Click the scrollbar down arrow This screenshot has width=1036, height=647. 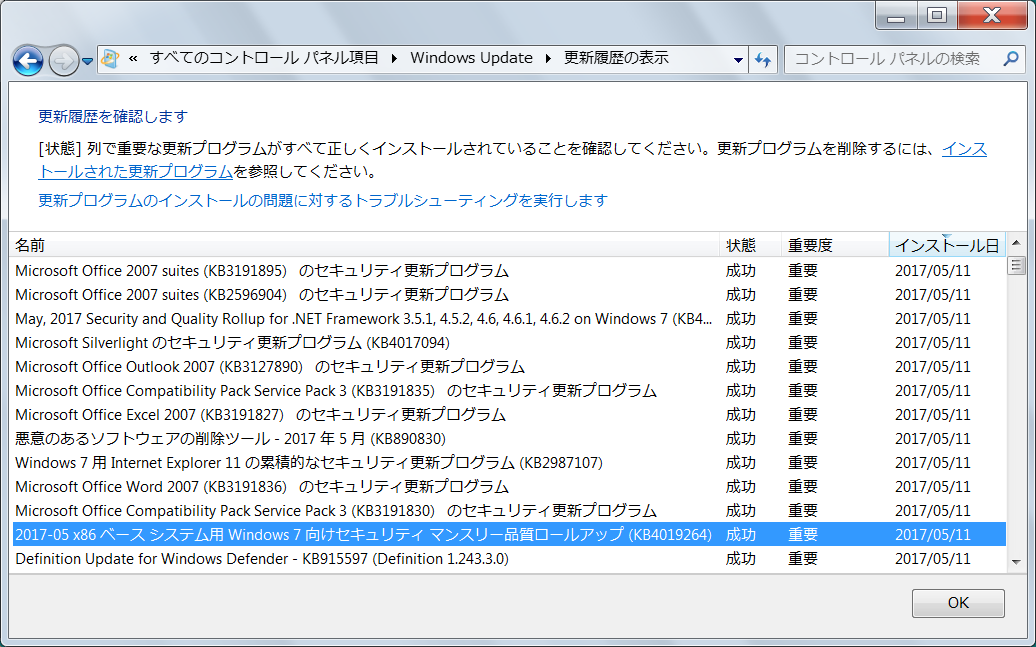pyautogui.click(x=1016, y=562)
